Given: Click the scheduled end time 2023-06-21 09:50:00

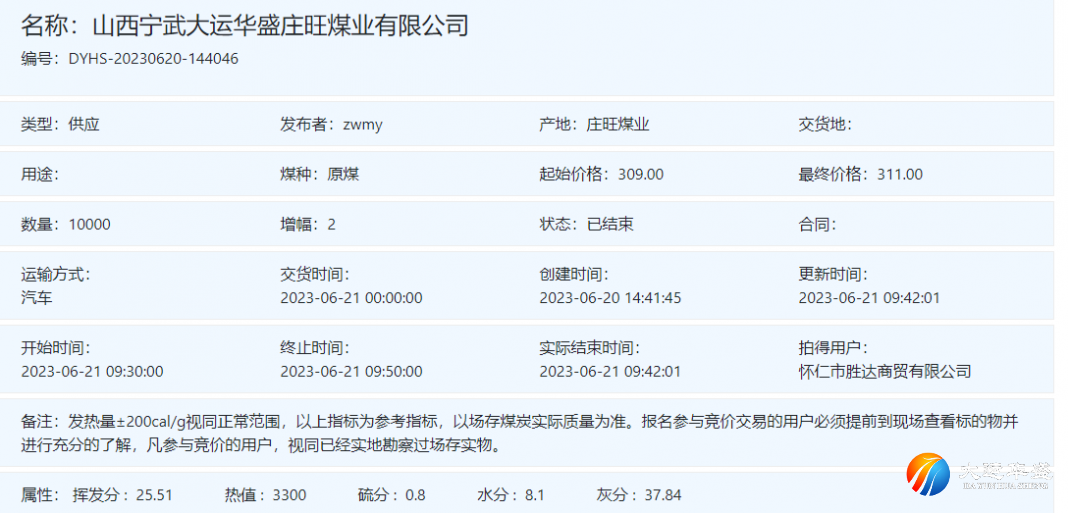Looking at the screenshot, I should pyautogui.click(x=351, y=372).
